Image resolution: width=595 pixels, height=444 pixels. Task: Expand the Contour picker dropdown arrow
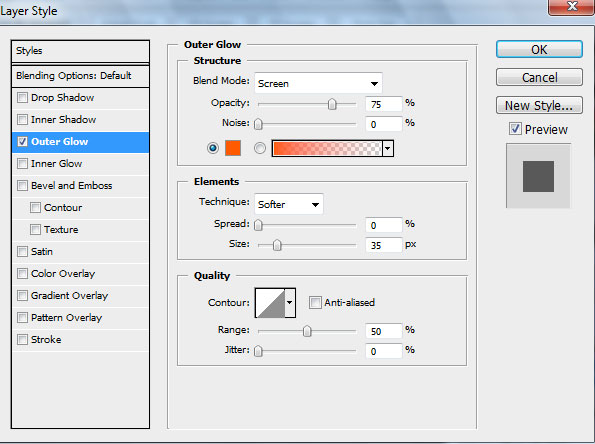pos(290,303)
